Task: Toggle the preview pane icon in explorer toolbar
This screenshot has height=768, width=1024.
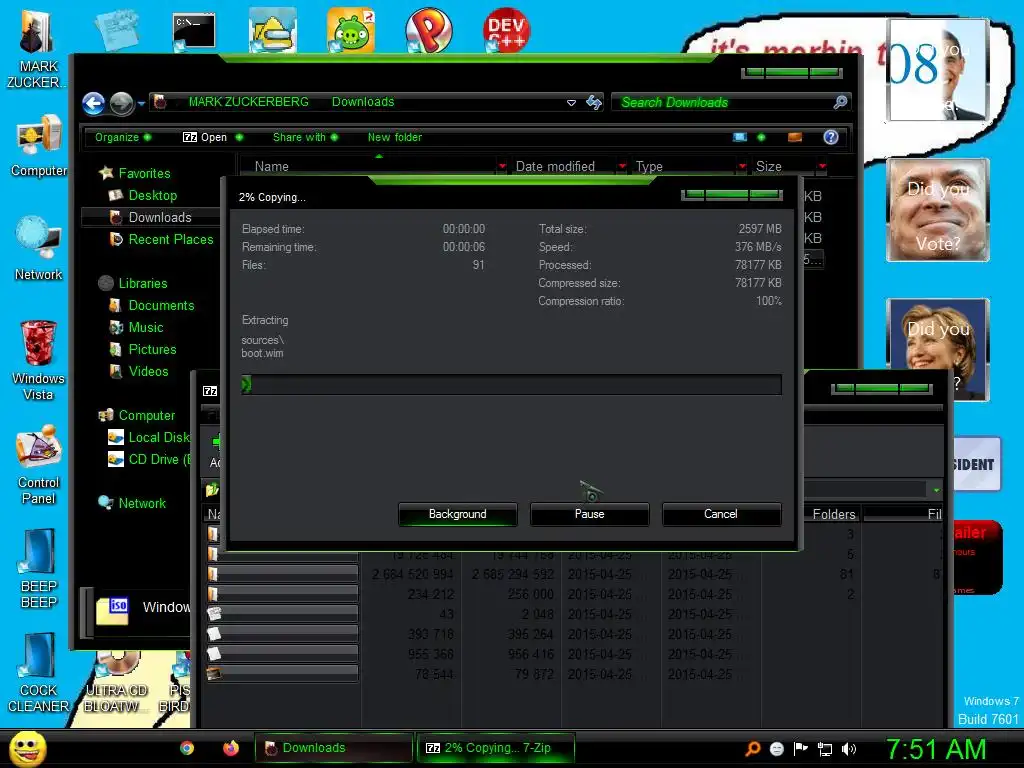Action: (795, 137)
